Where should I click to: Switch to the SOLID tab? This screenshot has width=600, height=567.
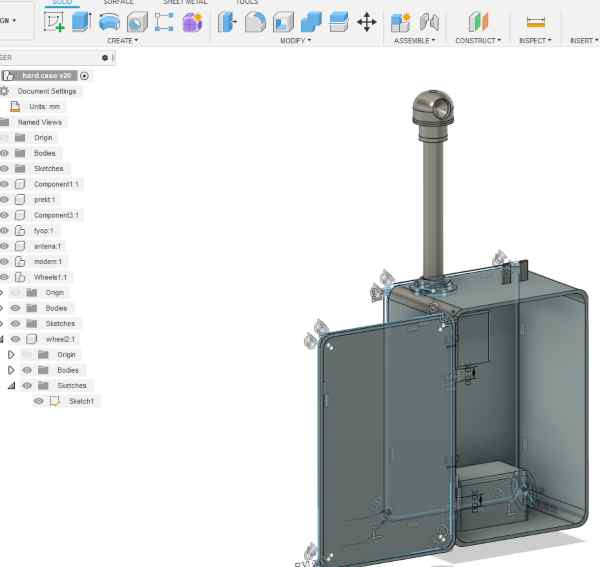[x=62, y=2]
